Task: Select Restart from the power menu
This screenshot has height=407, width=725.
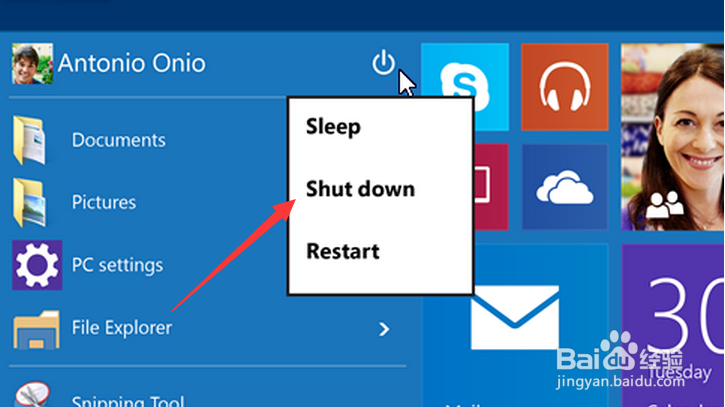Action: pos(343,251)
